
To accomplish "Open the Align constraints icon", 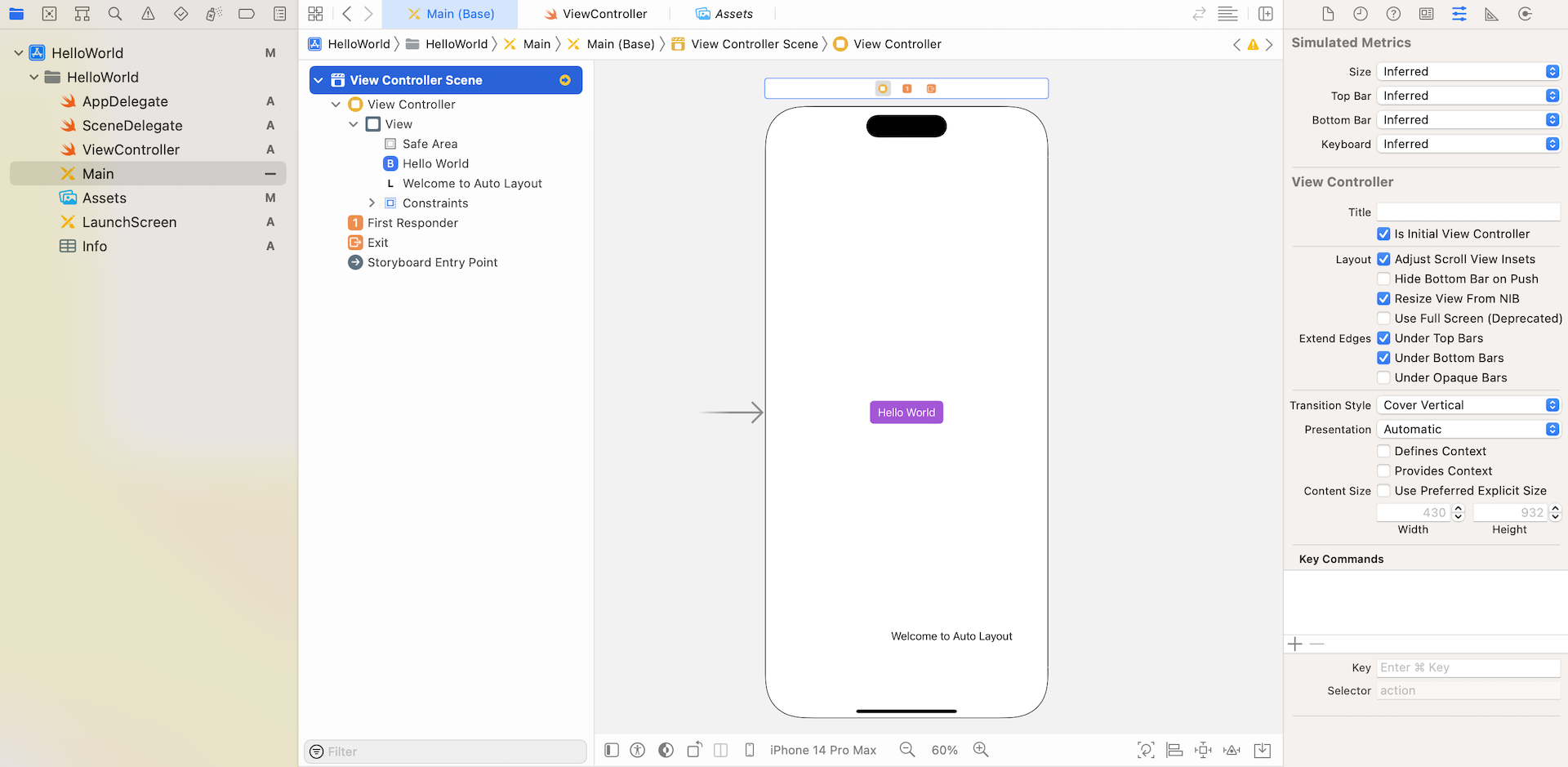I will coord(1174,750).
